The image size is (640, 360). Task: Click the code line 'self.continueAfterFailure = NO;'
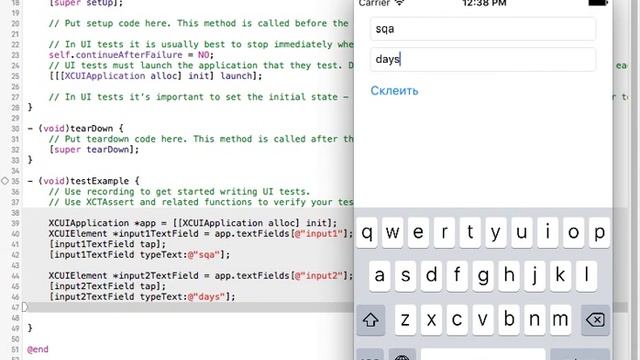coord(131,55)
